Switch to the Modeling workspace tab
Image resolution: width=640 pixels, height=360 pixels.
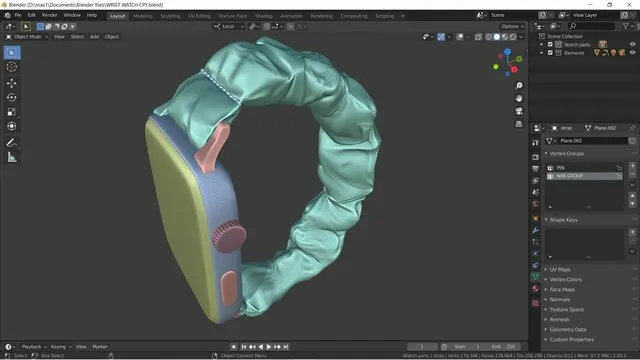(x=143, y=16)
